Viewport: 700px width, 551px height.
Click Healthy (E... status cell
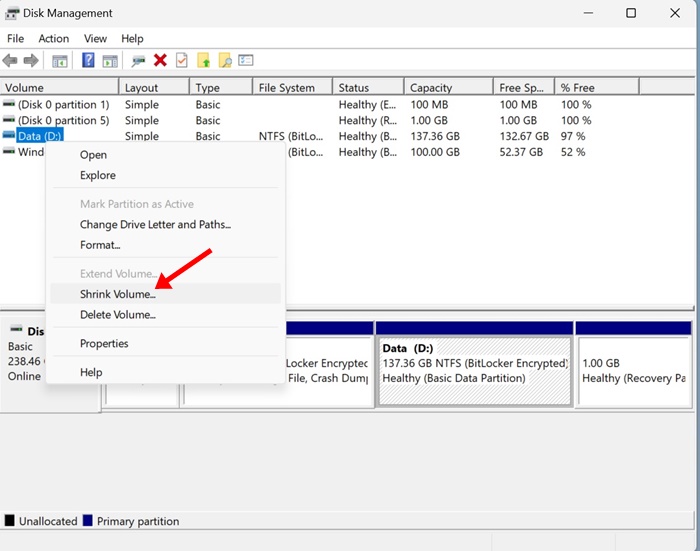(367, 104)
